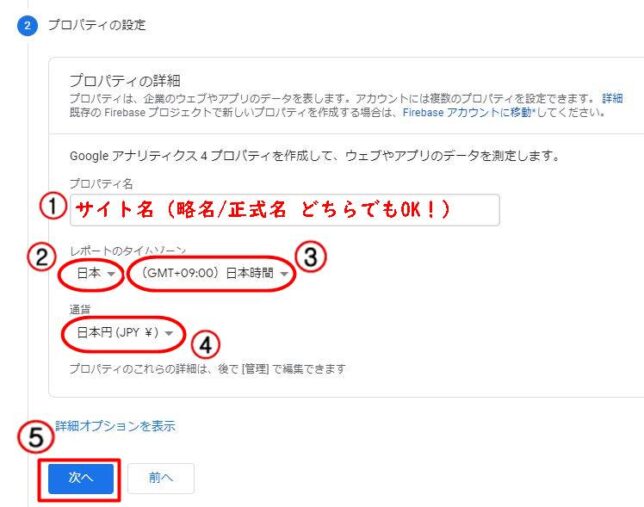644x507 pixels.
Task: Click the blue step 2 circle icon
Action: 27,25
